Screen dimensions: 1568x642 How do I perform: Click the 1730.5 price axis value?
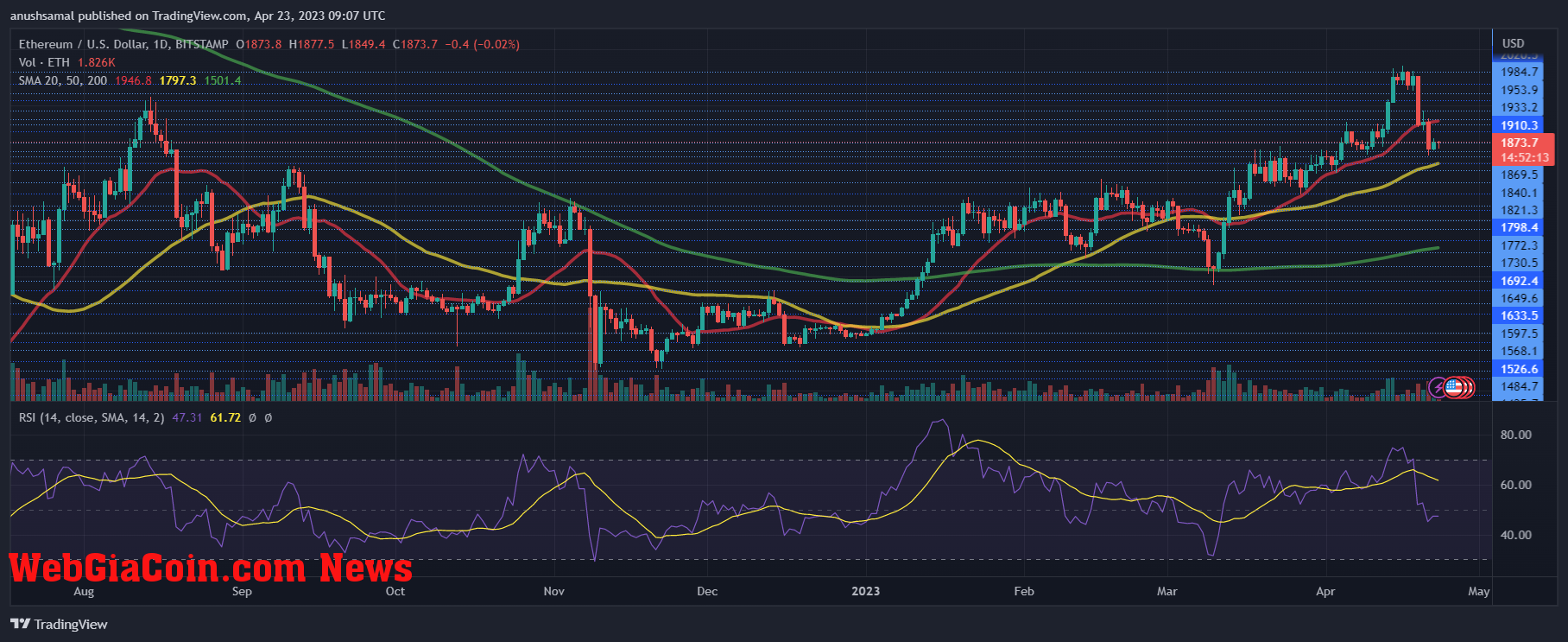[x=1520, y=263]
